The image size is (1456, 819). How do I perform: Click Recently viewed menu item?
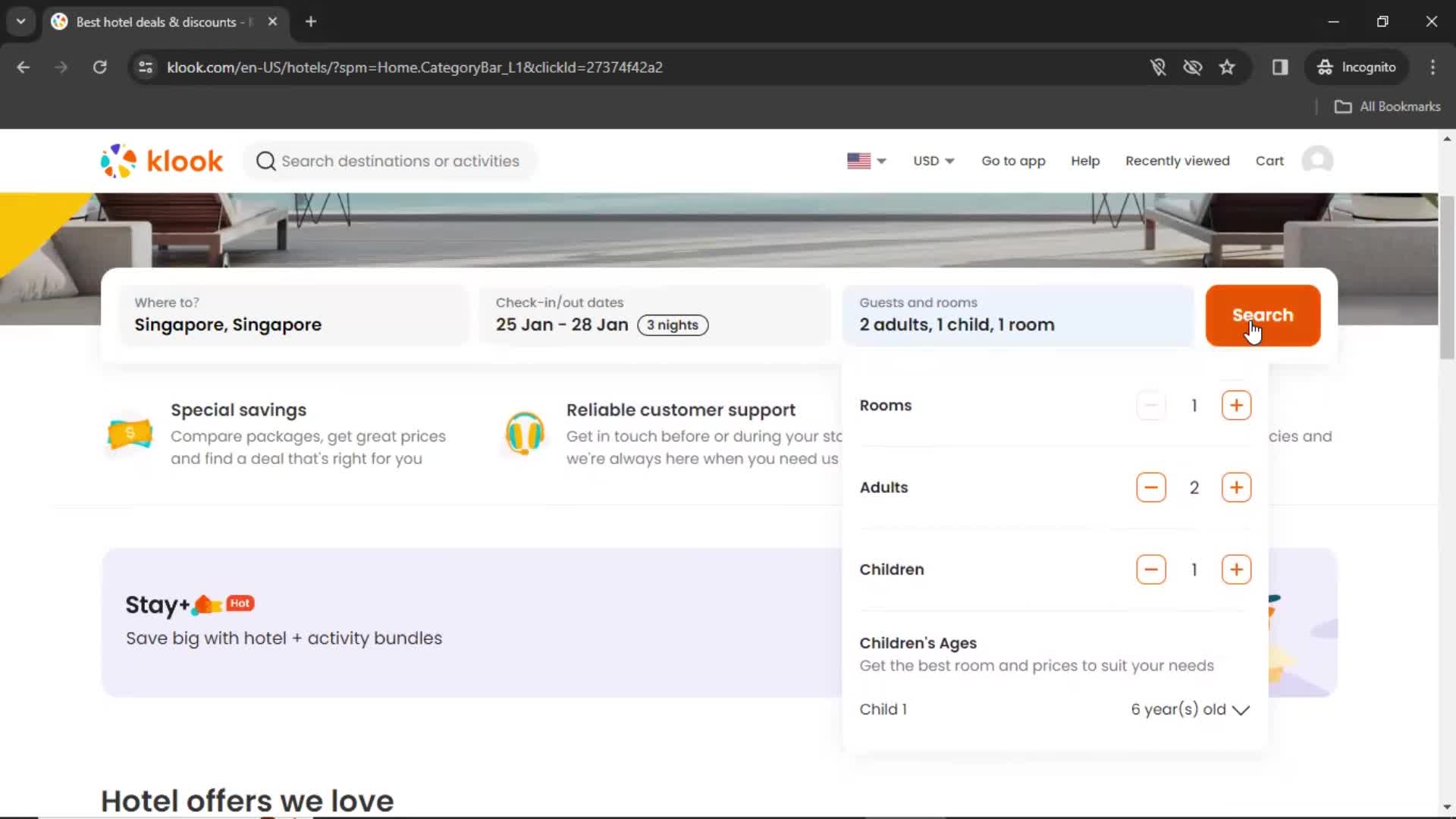tap(1178, 160)
